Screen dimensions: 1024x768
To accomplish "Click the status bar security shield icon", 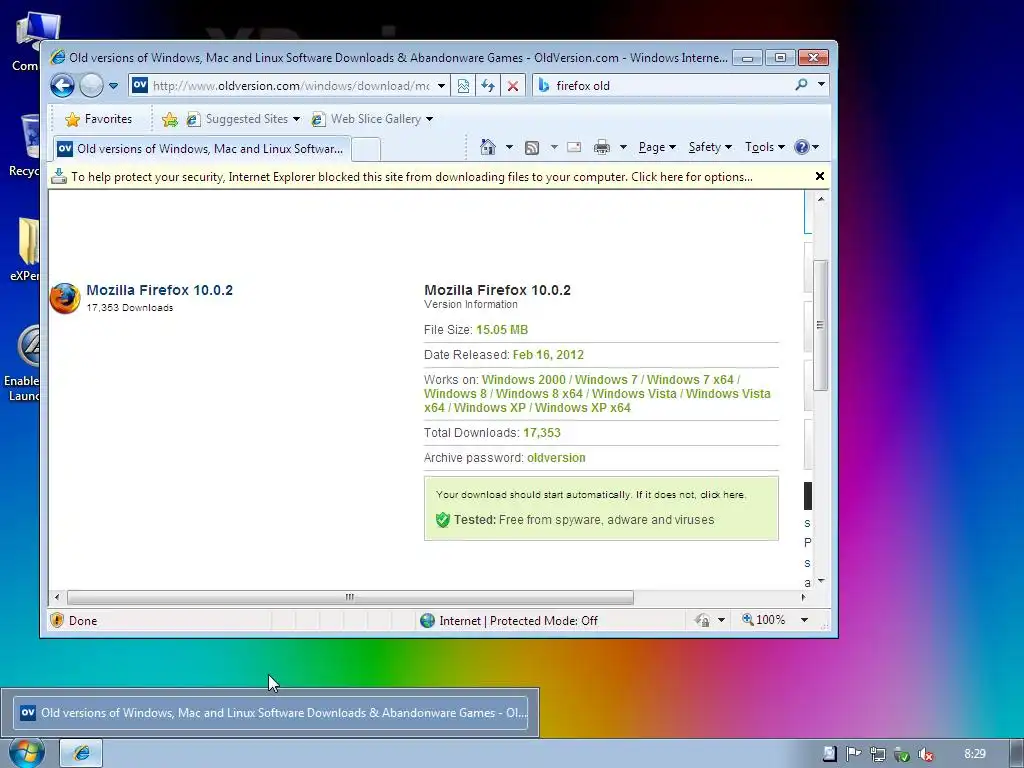I will 57,620.
